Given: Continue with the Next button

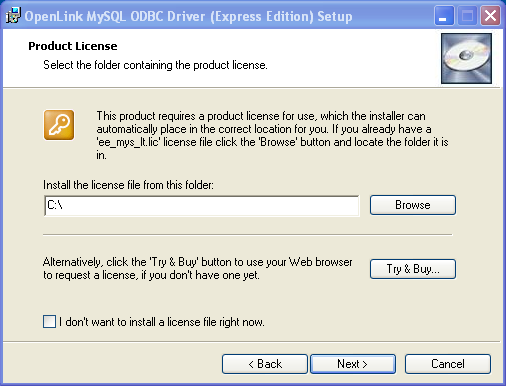Looking at the screenshot, I should 353,364.
